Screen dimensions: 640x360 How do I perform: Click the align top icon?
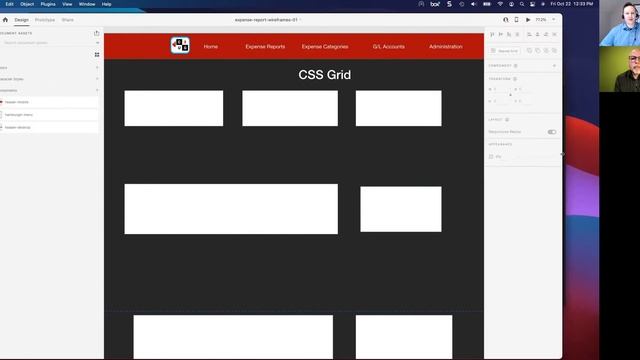(492, 34)
